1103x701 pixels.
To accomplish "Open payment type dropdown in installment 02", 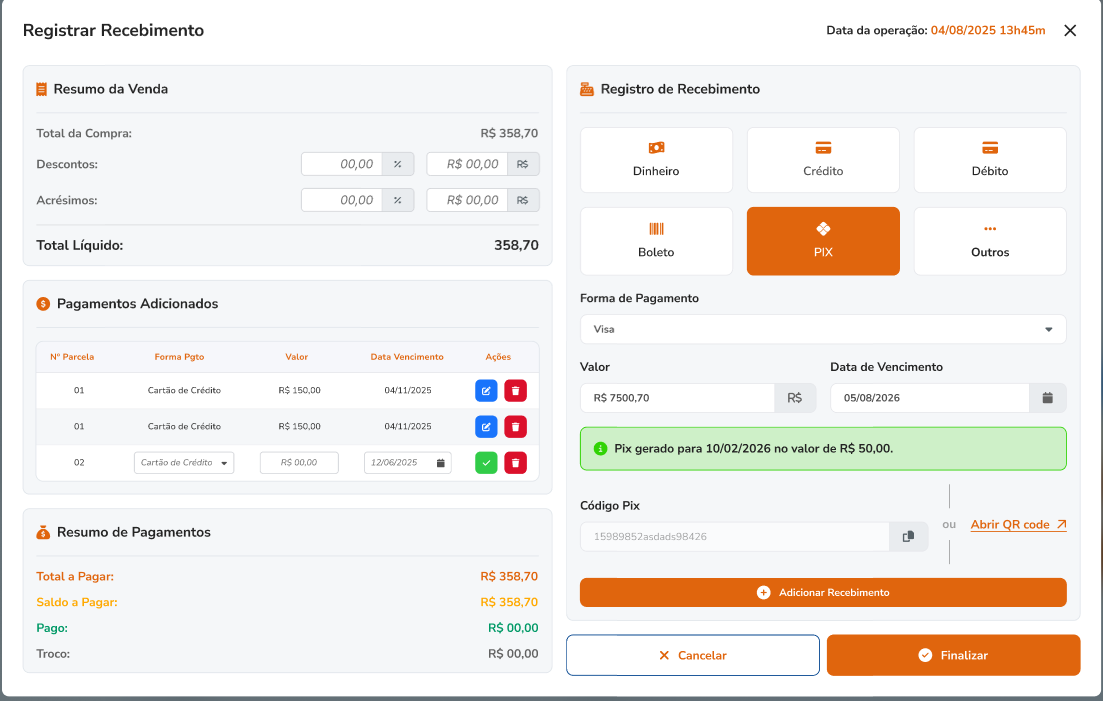I will pos(184,463).
